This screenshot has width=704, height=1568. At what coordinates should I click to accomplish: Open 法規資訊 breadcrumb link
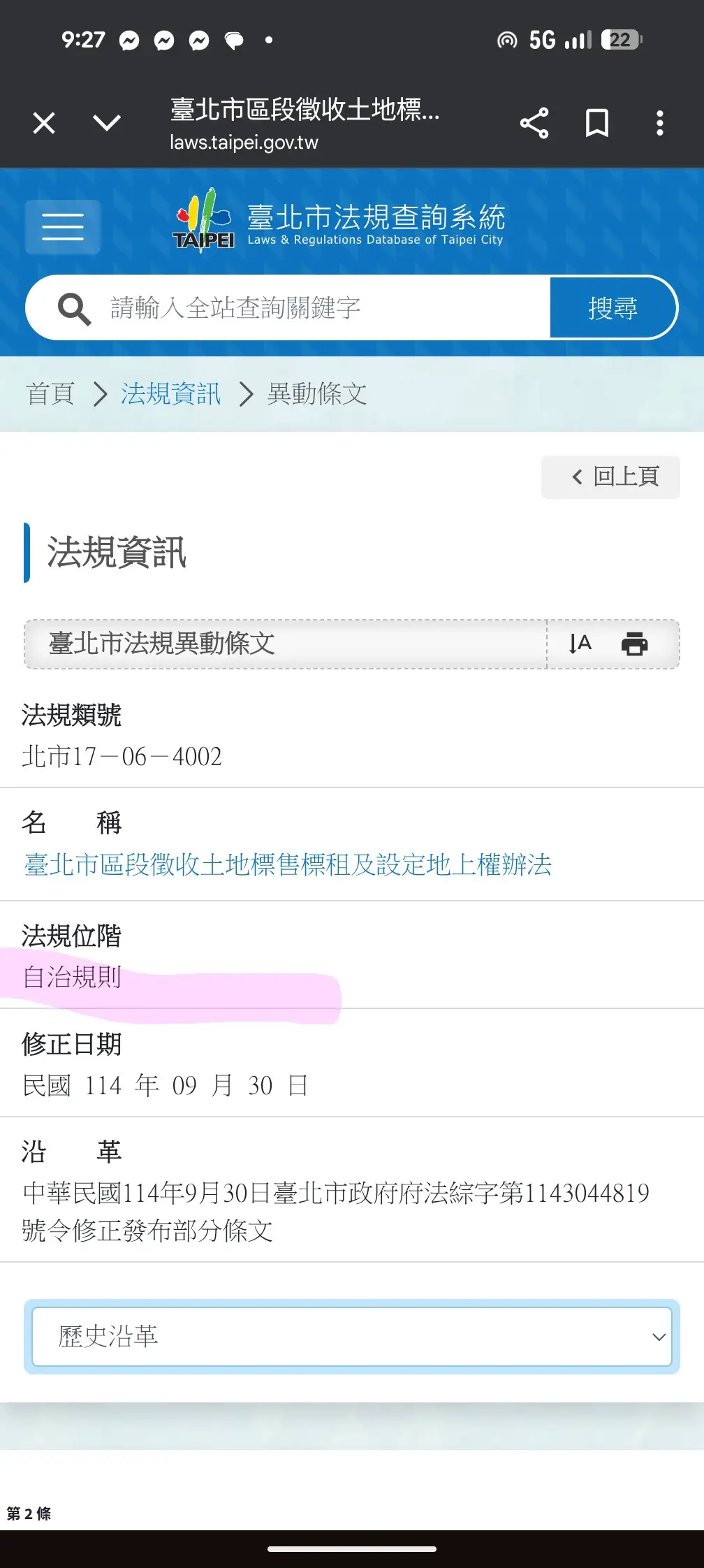[x=170, y=394]
